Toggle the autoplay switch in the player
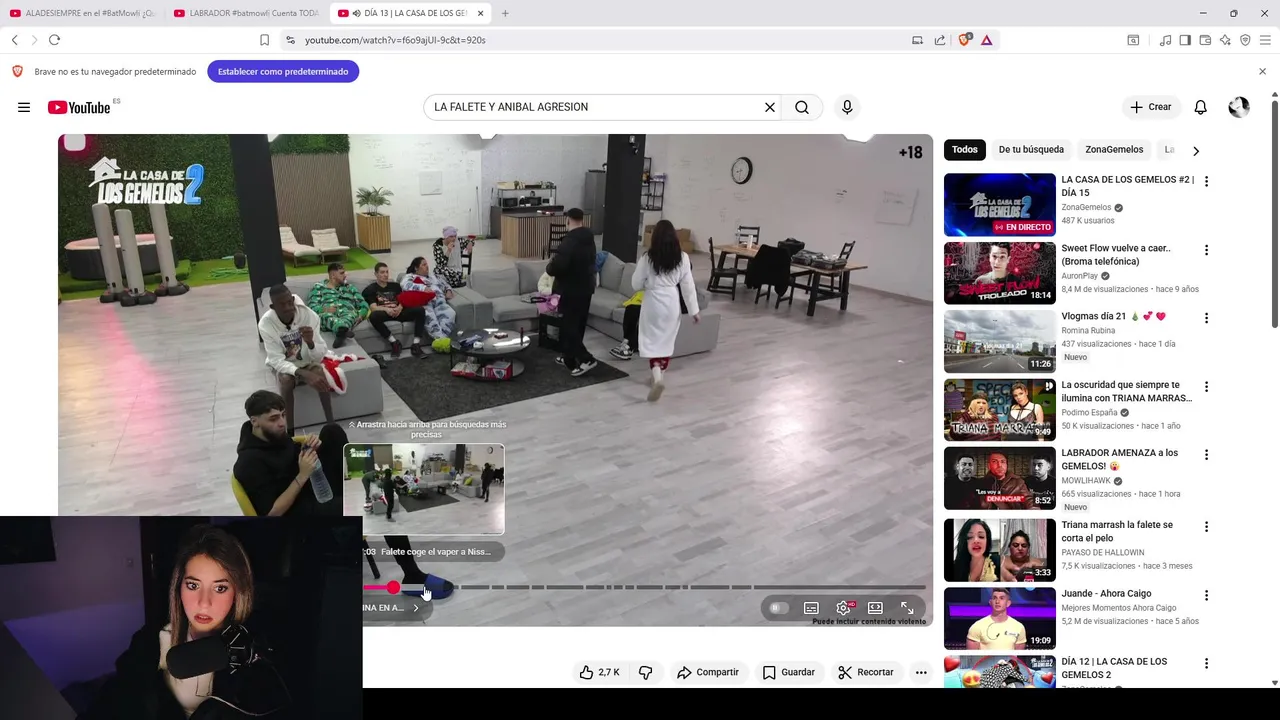 point(778,608)
